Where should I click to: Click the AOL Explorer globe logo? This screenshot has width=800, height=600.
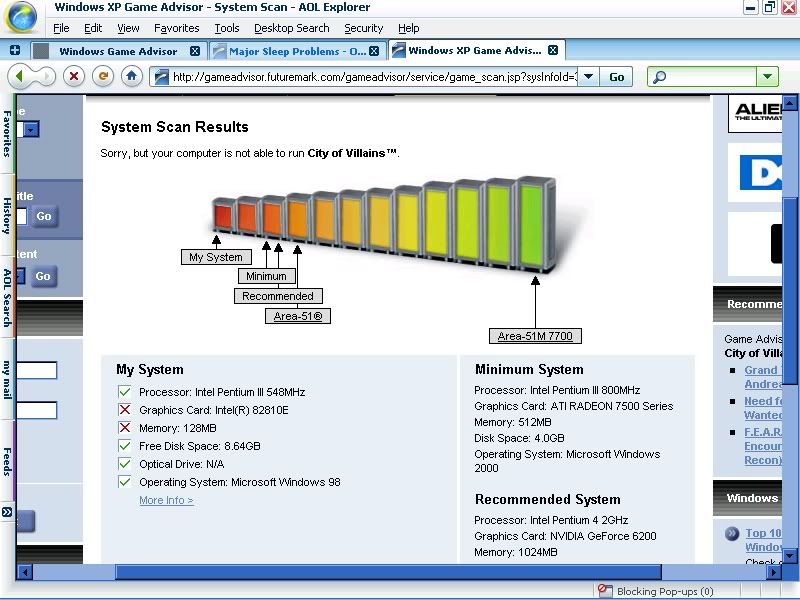click(x=21, y=17)
